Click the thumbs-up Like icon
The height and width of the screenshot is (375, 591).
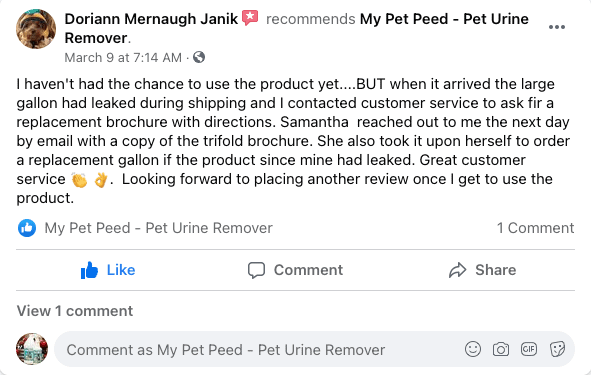(x=89, y=270)
